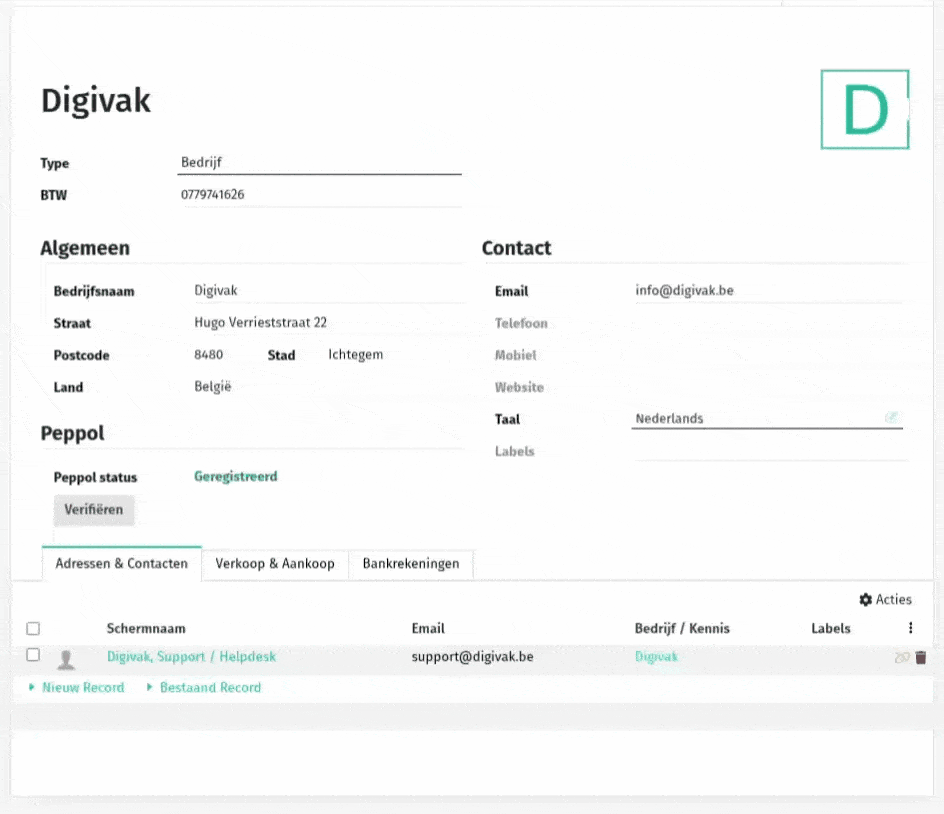
Task: Edit the Land field België
Action: point(328,387)
